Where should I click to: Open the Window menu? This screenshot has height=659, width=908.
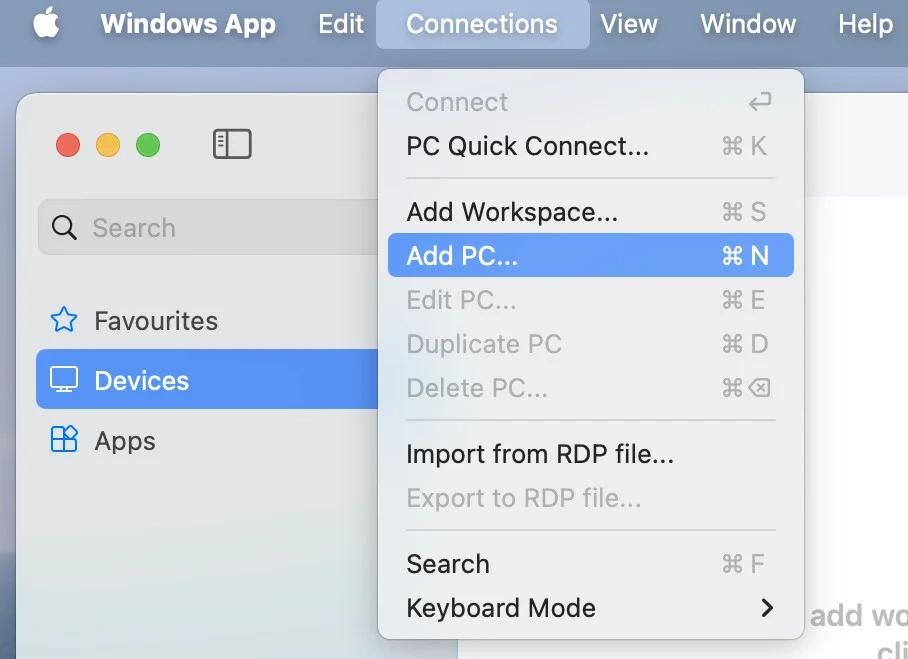[x=748, y=24]
